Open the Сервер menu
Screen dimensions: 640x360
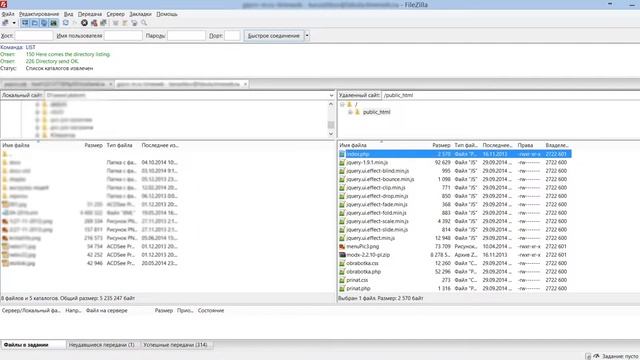[x=116, y=14]
